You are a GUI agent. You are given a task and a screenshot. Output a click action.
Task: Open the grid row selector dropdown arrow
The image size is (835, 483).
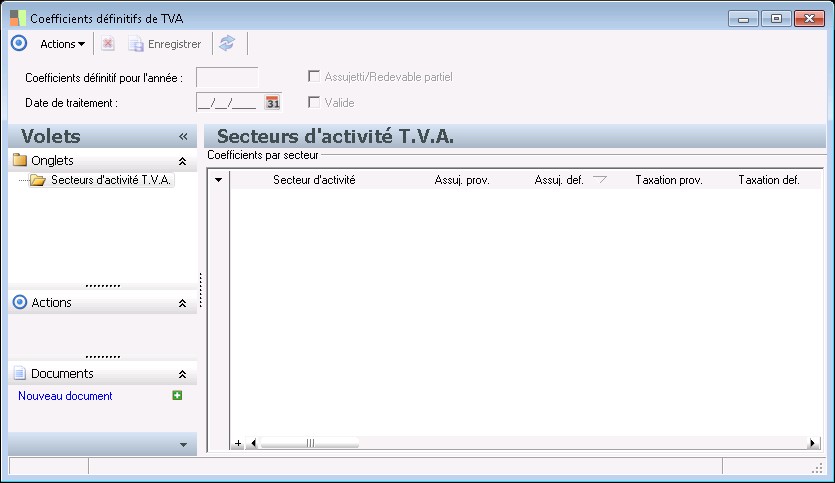click(x=218, y=180)
